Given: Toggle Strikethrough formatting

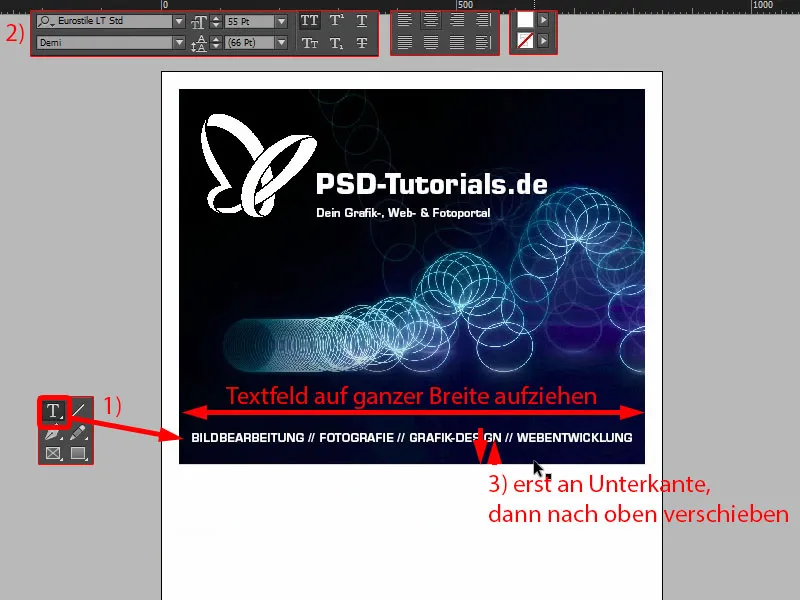Looking at the screenshot, I should point(362,43).
